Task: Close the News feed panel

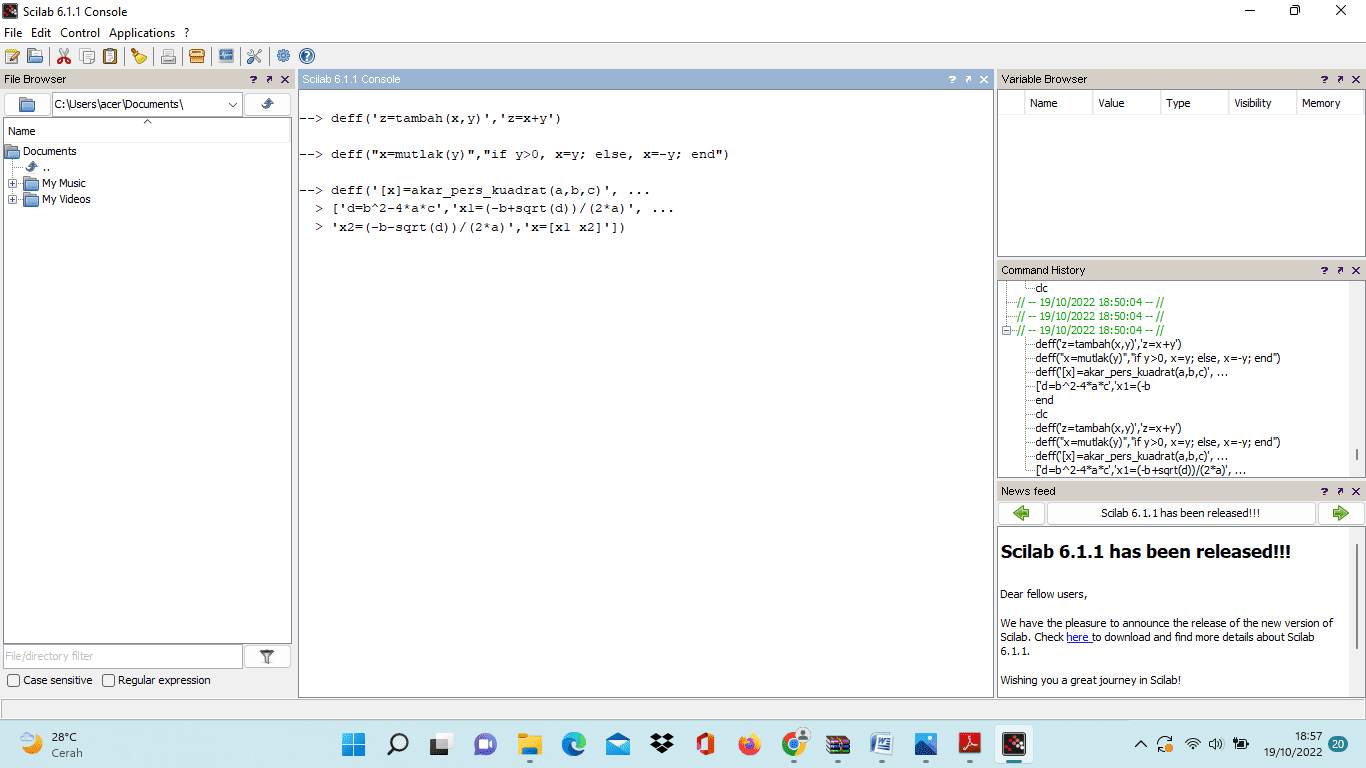Action: [1356, 491]
